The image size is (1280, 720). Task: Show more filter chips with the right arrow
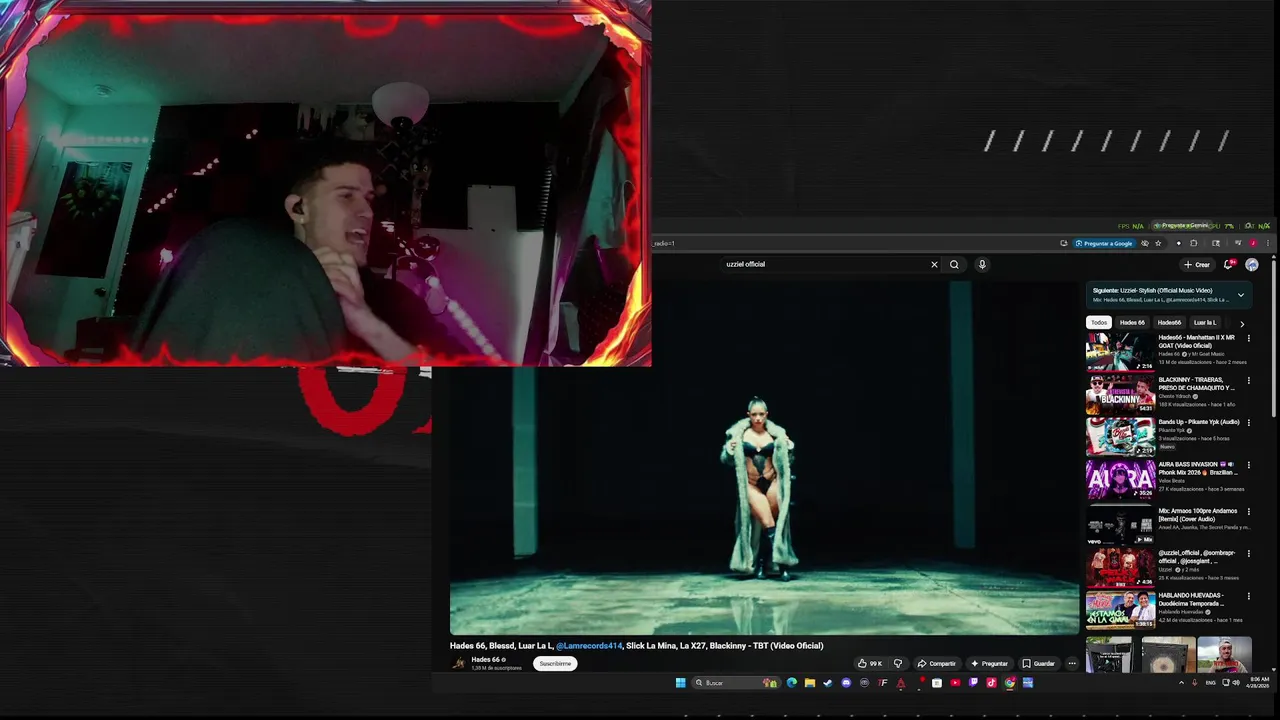[1242, 323]
